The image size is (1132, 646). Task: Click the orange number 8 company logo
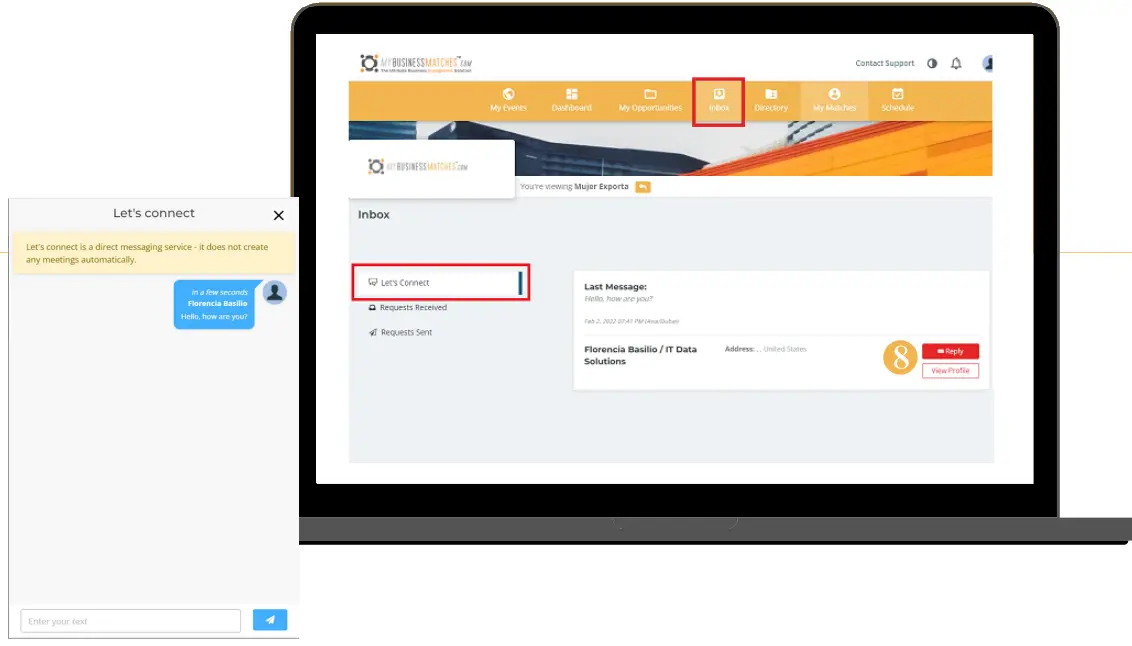(x=900, y=357)
